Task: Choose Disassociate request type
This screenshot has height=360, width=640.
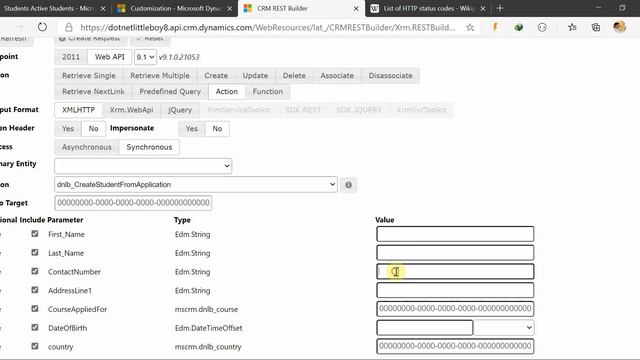Action: (x=390, y=76)
